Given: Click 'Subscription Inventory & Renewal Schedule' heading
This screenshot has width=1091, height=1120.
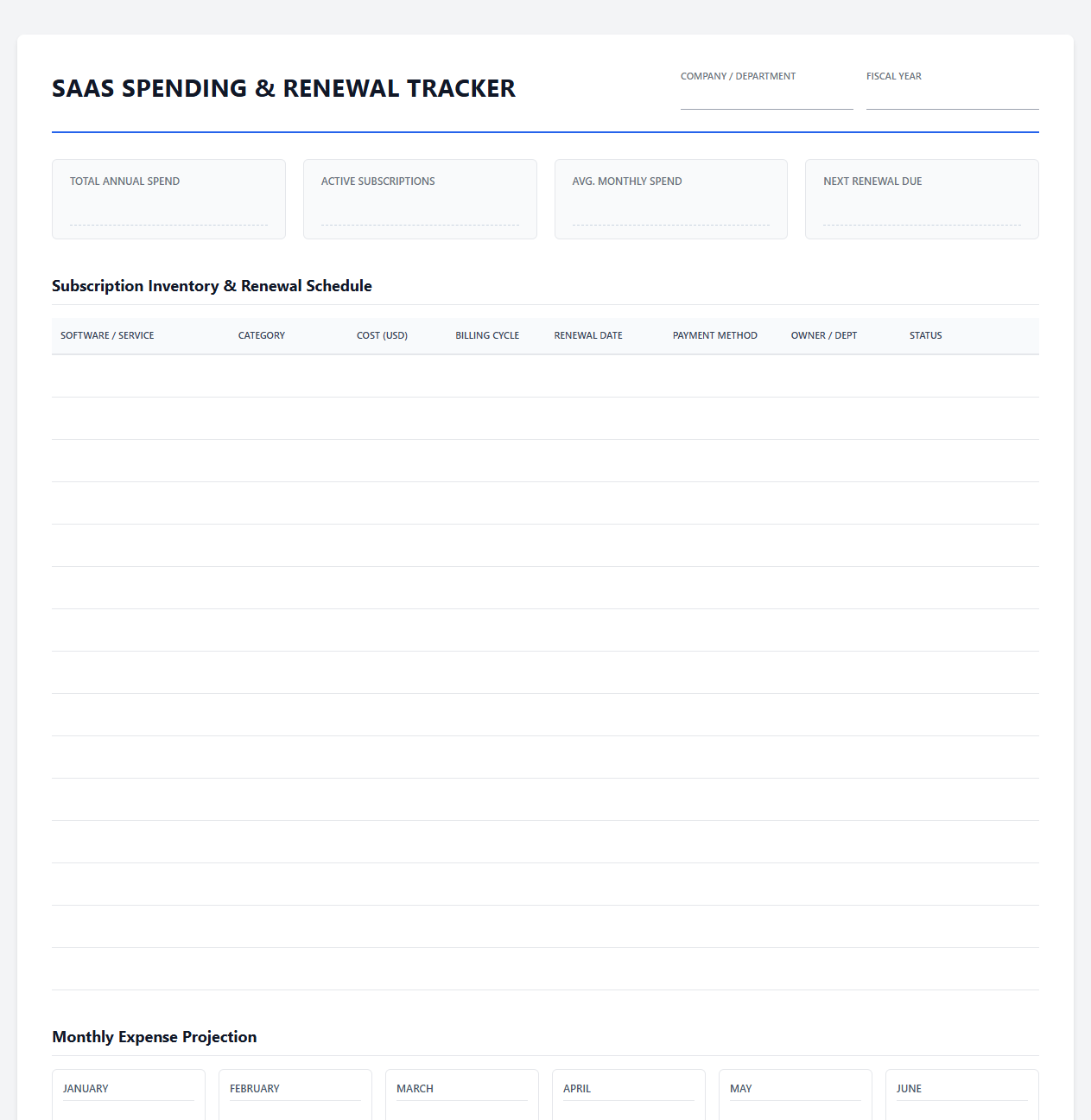Looking at the screenshot, I should coord(212,286).
